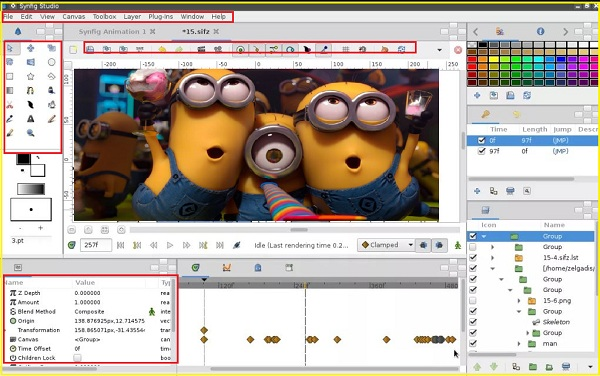Add new color to palette

tap(477, 95)
